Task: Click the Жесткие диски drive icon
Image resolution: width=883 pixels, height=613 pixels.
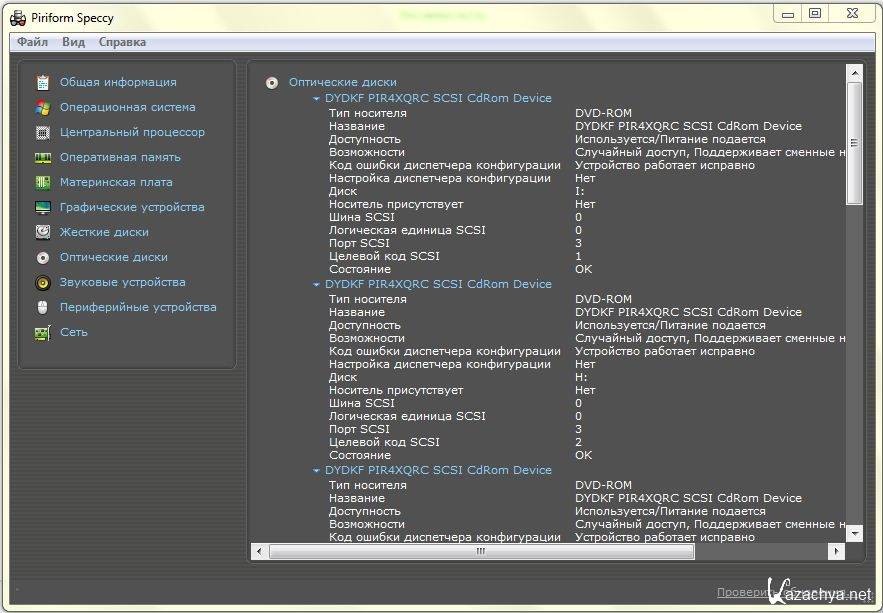Action: pyautogui.click(x=43, y=232)
